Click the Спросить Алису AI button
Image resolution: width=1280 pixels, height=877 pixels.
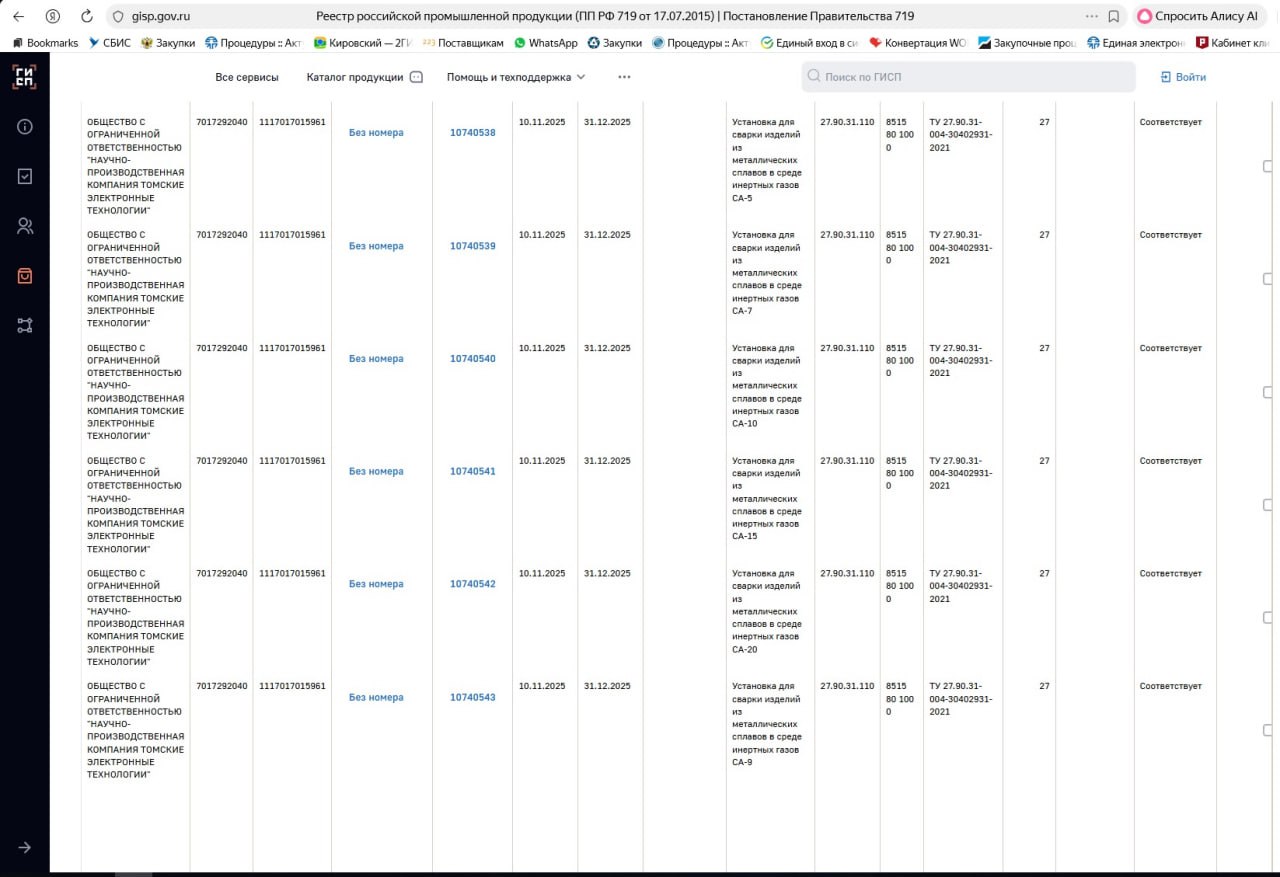click(x=1196, y=16)
